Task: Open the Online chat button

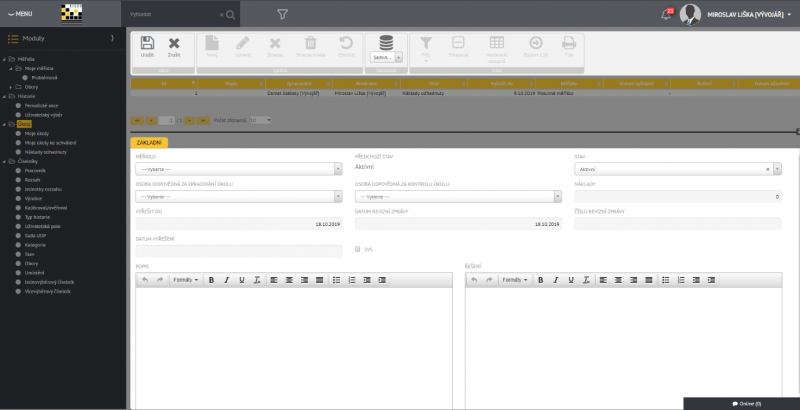Action: pos(746,402)
